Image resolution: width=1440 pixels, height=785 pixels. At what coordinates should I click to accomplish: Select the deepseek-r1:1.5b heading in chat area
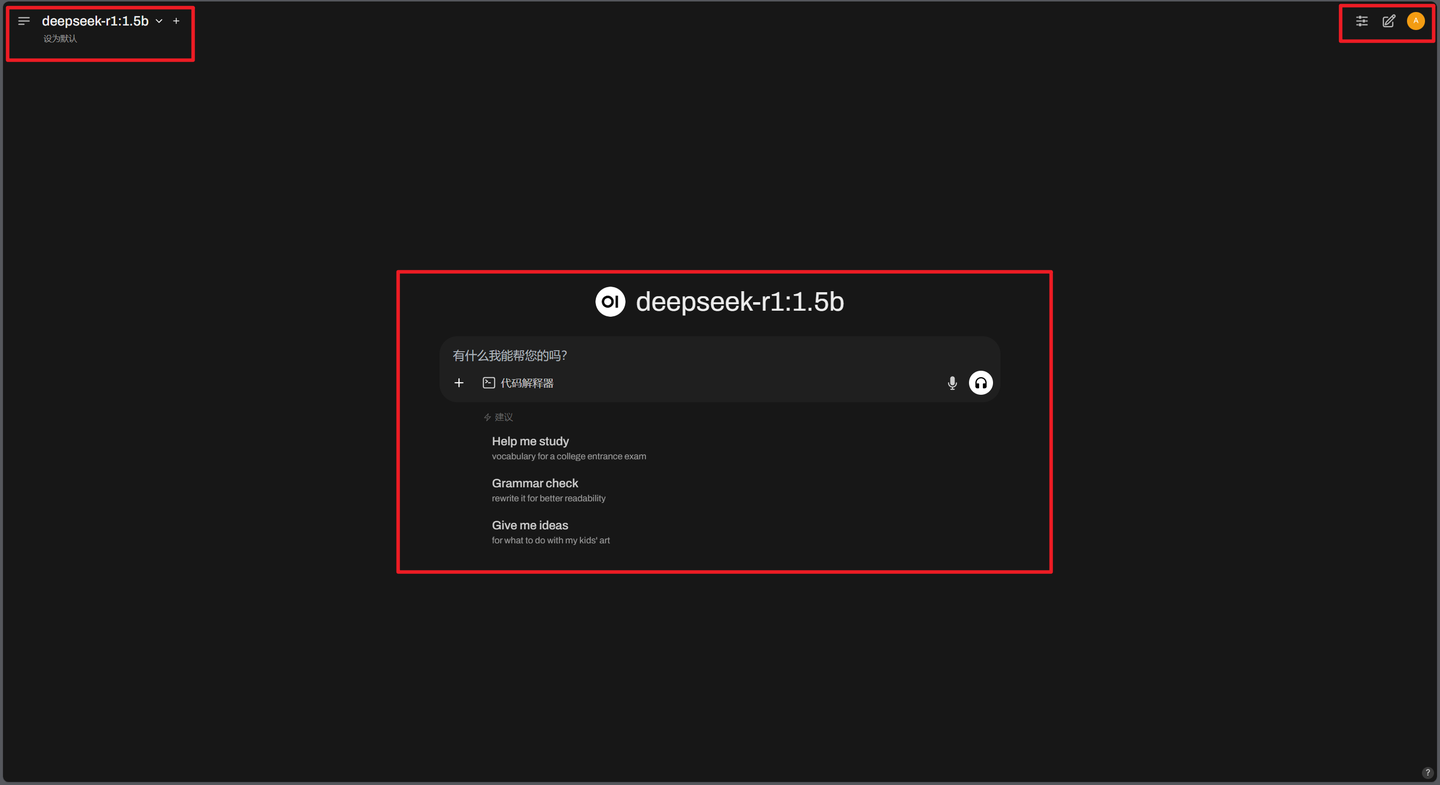coord(739,301)
